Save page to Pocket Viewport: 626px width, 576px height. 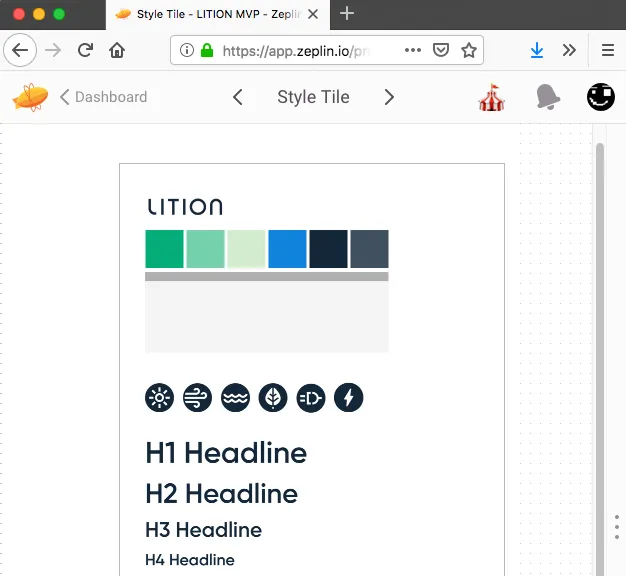(x=441, y=50)
